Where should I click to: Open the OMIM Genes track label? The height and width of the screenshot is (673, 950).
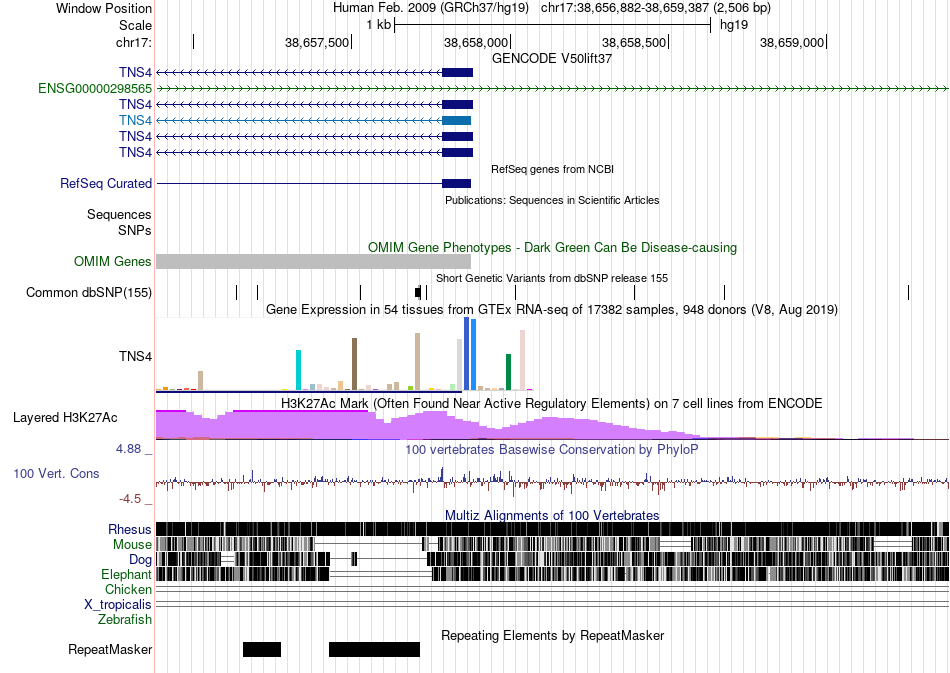click(112, 261)
